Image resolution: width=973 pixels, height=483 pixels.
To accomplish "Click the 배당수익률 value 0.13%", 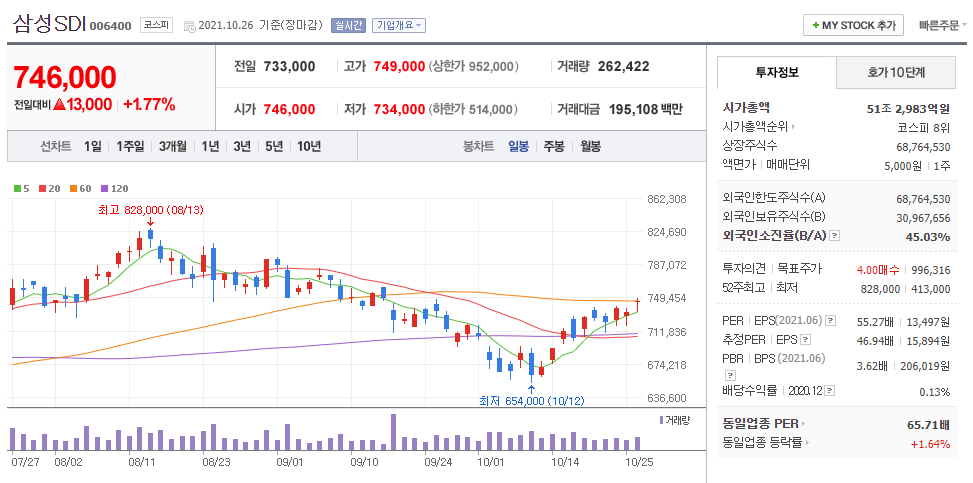I will point(935,392).
